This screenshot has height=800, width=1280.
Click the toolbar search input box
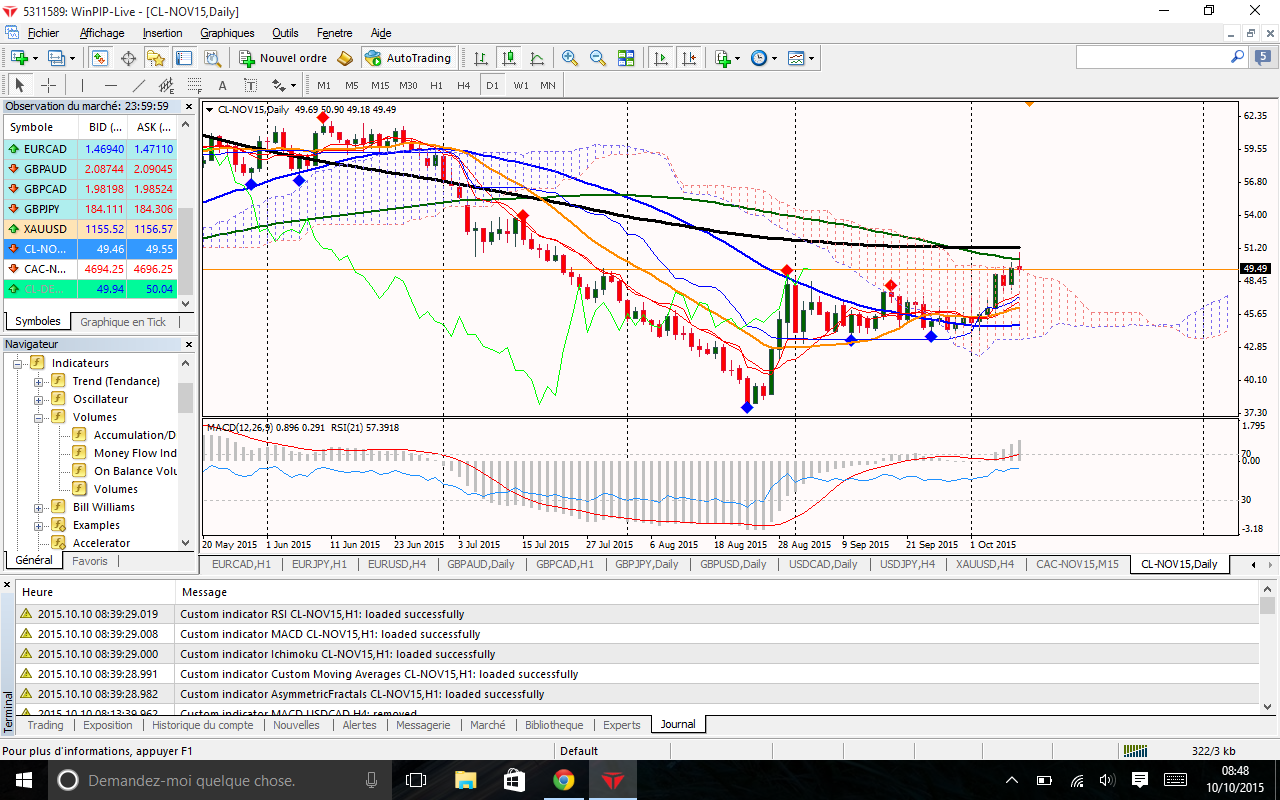(1152, 58)
